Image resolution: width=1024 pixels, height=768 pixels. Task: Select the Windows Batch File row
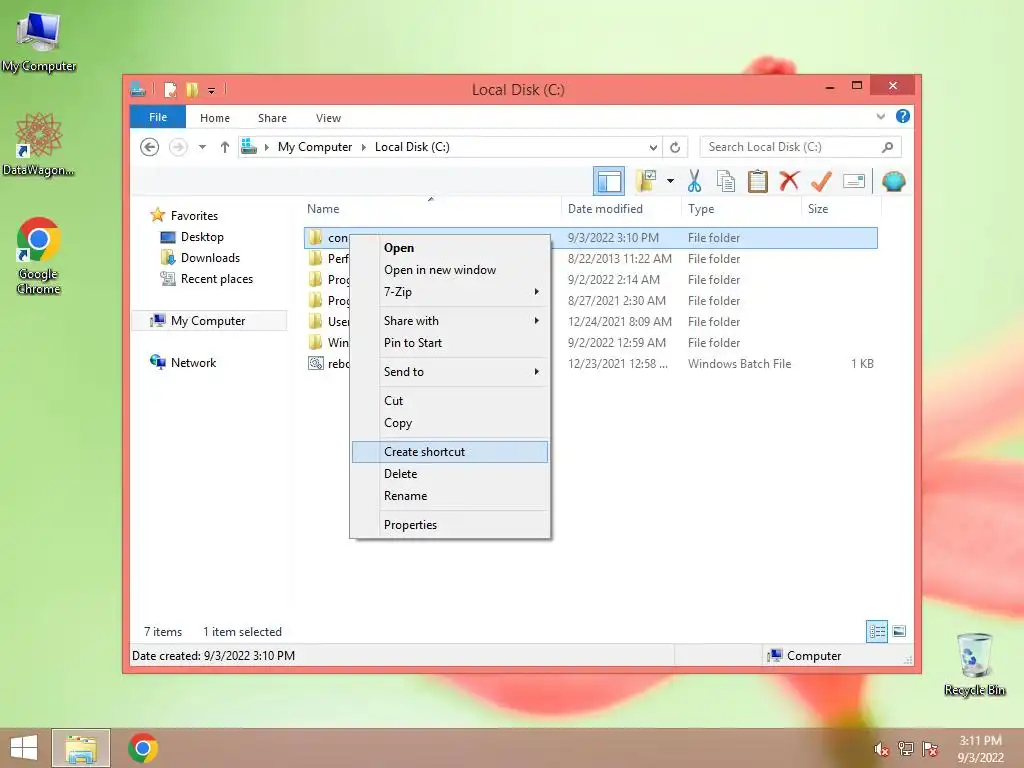point(590,364)
